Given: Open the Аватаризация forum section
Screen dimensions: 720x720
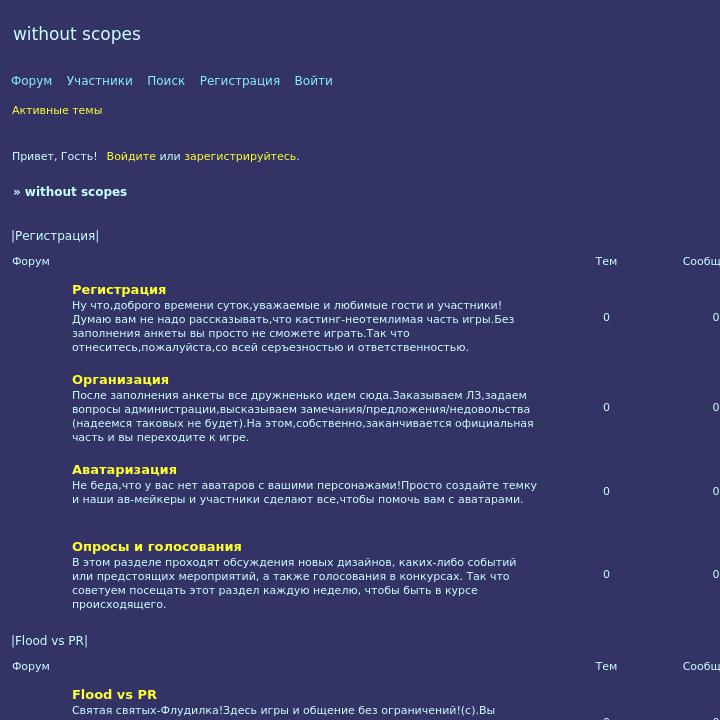Looking at the screenshot, I should point(124,470).
